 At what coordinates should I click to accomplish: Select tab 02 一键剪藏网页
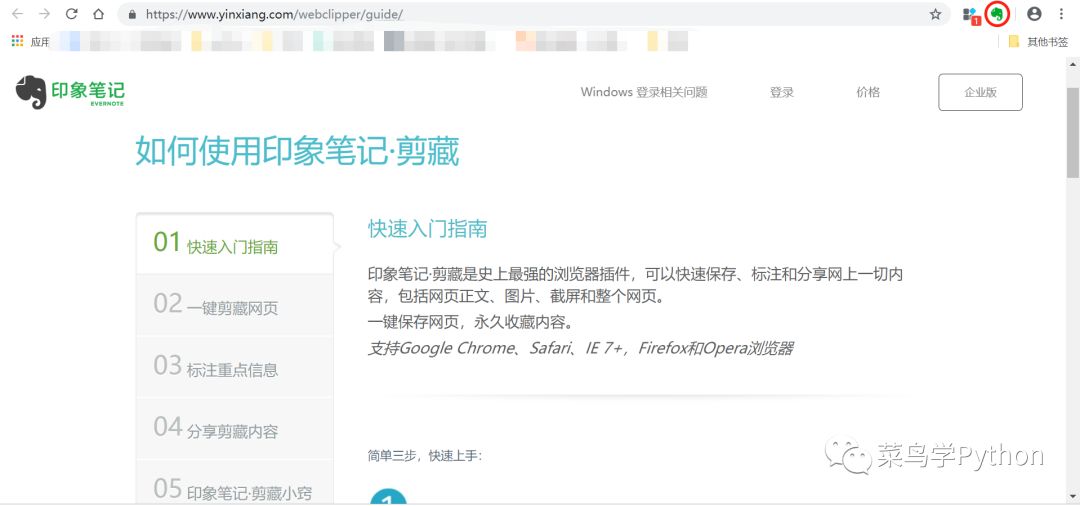(235, 305)
